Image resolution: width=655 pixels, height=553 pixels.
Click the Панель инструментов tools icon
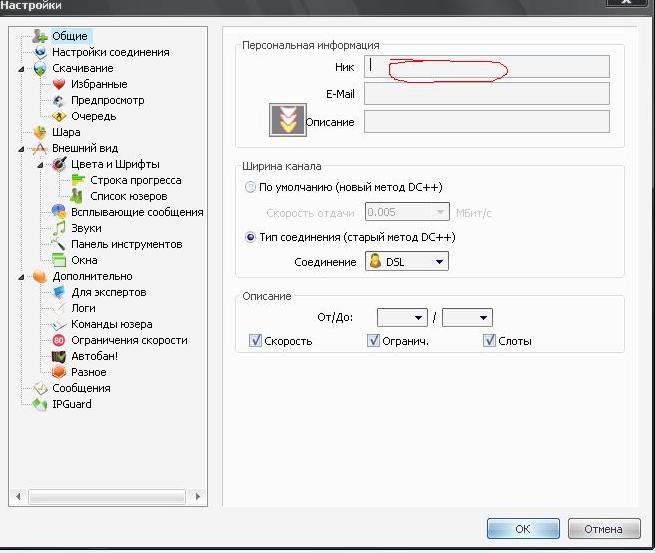click(59, 244)
